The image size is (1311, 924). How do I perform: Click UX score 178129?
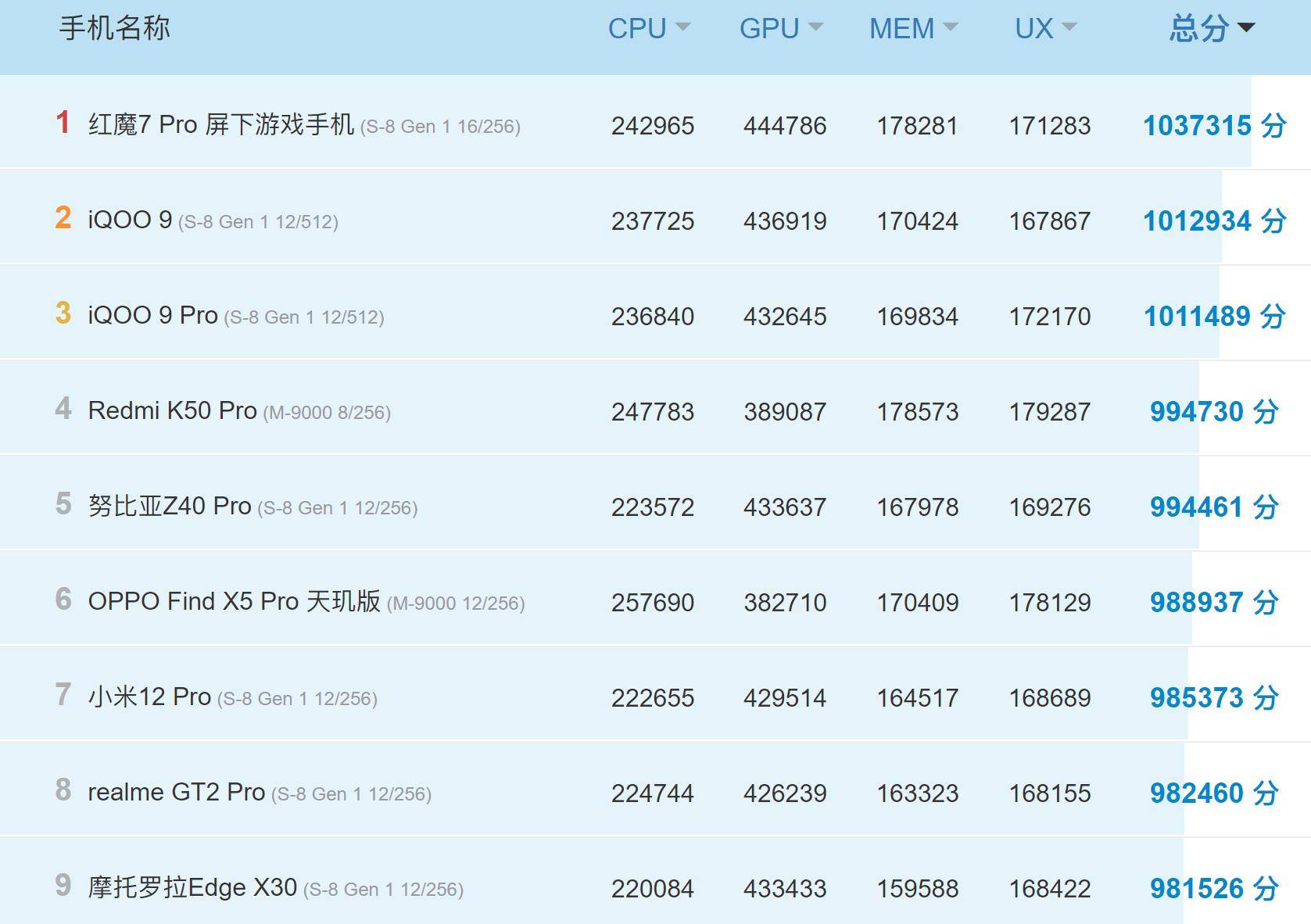1050,603
